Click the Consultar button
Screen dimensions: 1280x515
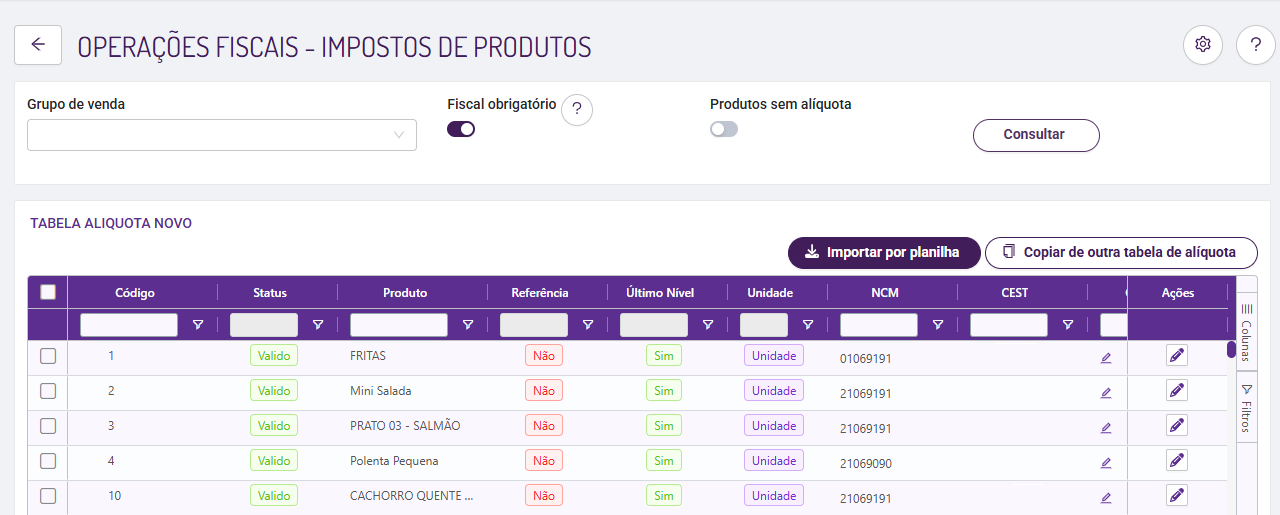[x=1036, y=135]
